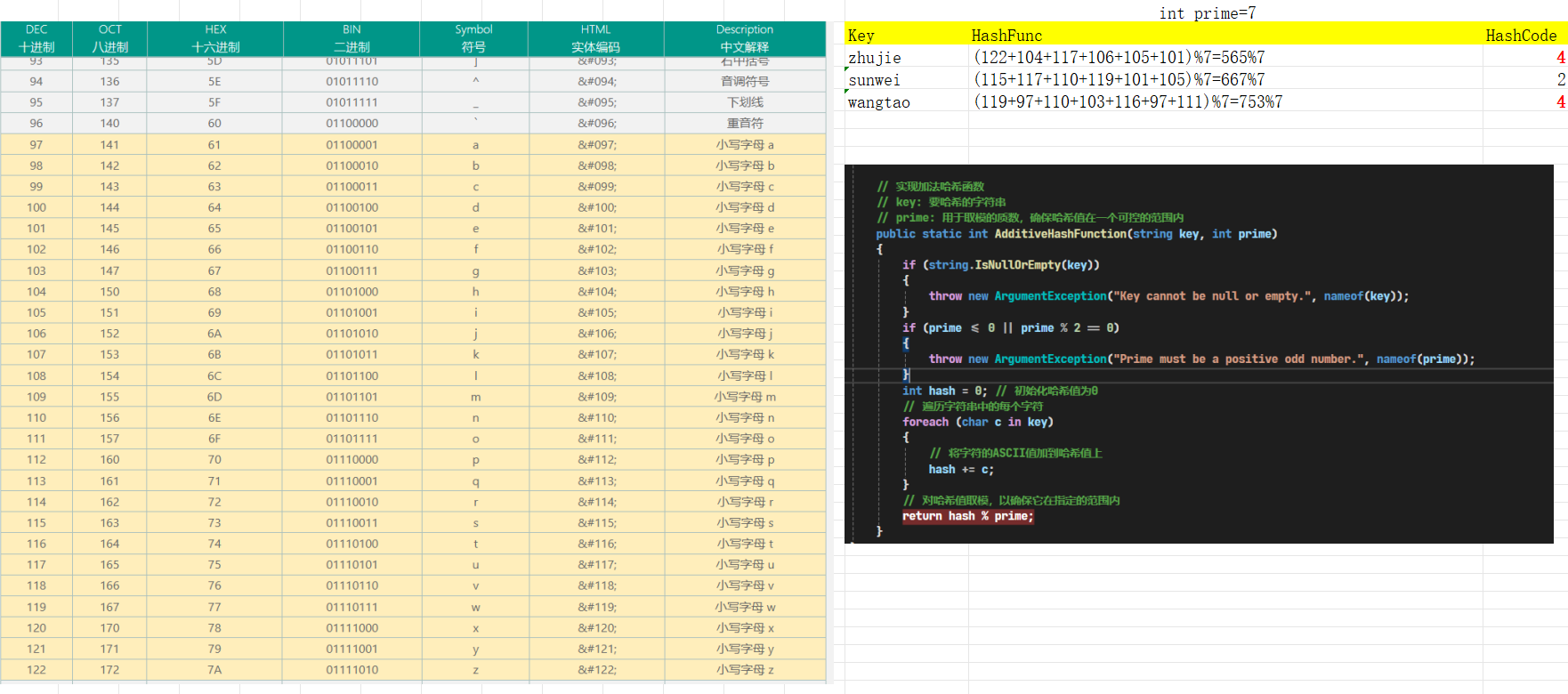Click the '小写字母 j' description cell
The image size is (1568, 694).
point(745,334)
